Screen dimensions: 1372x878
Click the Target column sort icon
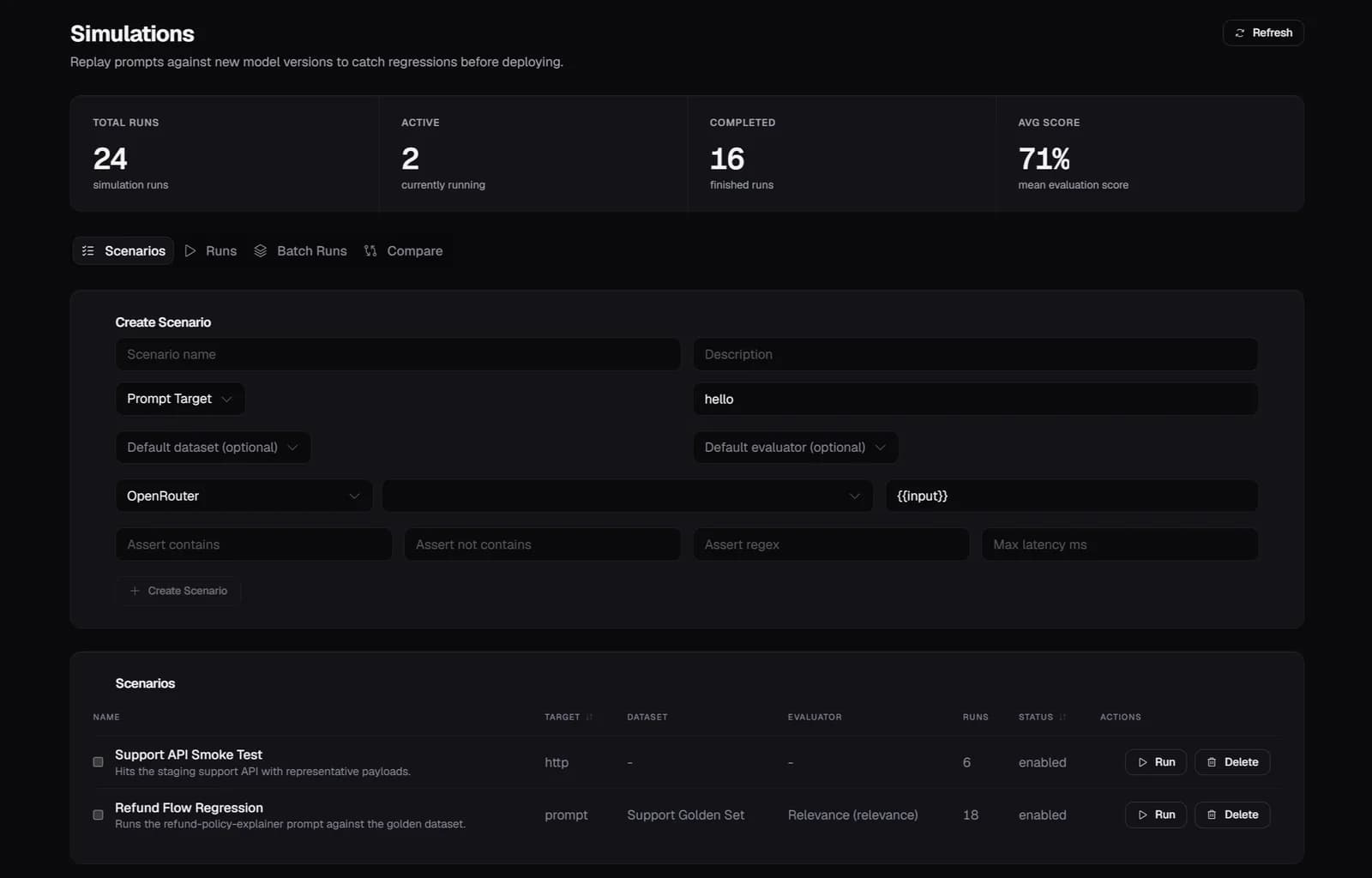pos(589,717)
